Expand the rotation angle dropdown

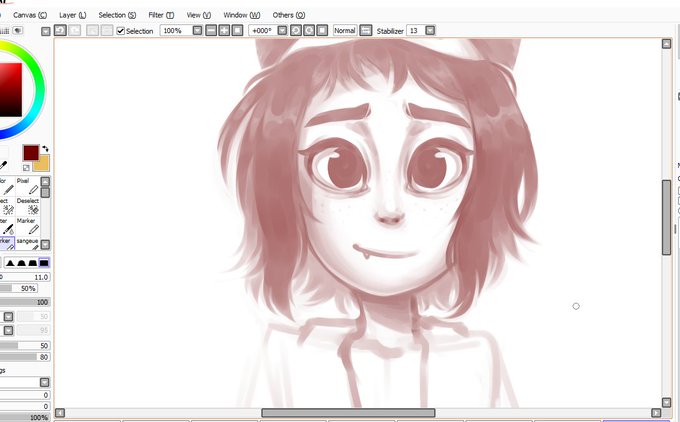pos(282,31)
